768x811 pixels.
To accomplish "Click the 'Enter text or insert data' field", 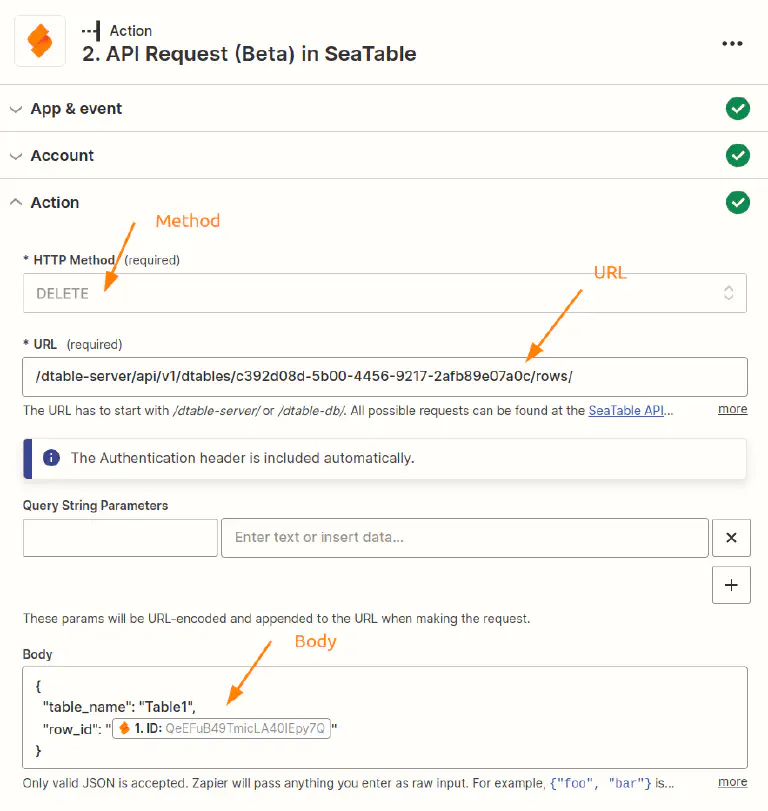I will 465,538.
